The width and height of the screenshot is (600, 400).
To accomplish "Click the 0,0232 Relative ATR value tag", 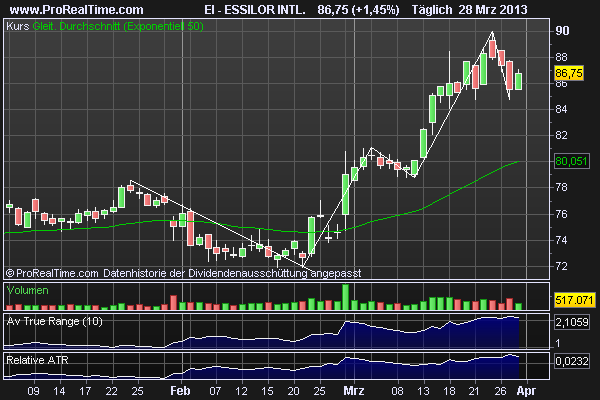I will [572, 361].
